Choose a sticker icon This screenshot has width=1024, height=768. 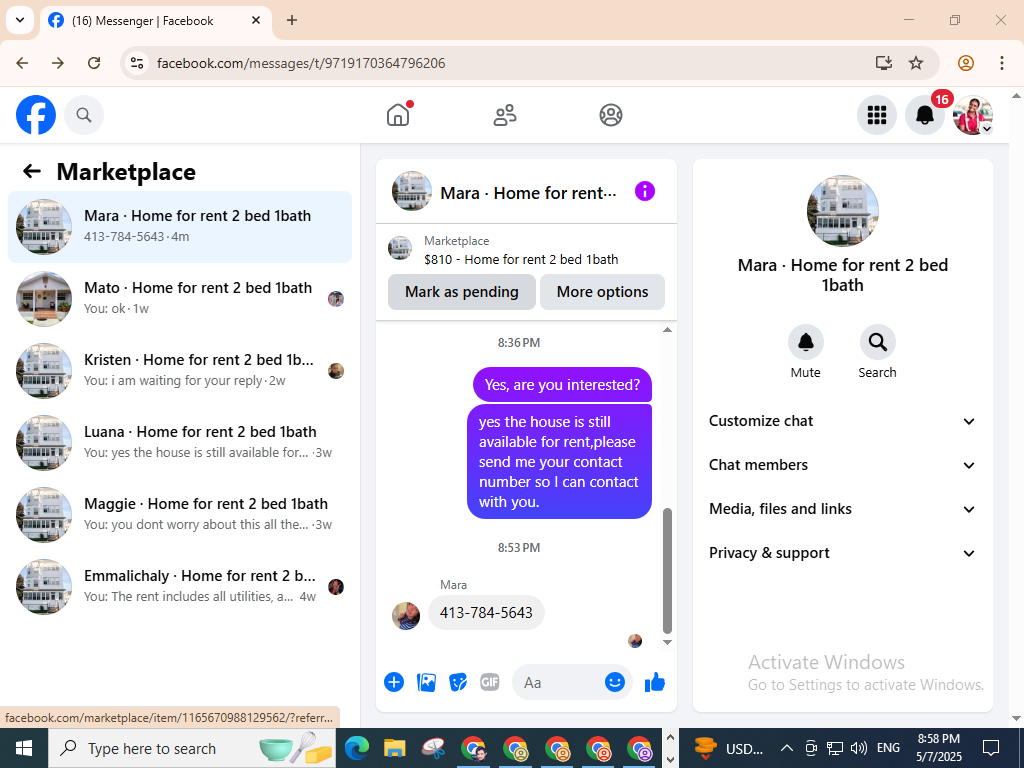(458, 682)
